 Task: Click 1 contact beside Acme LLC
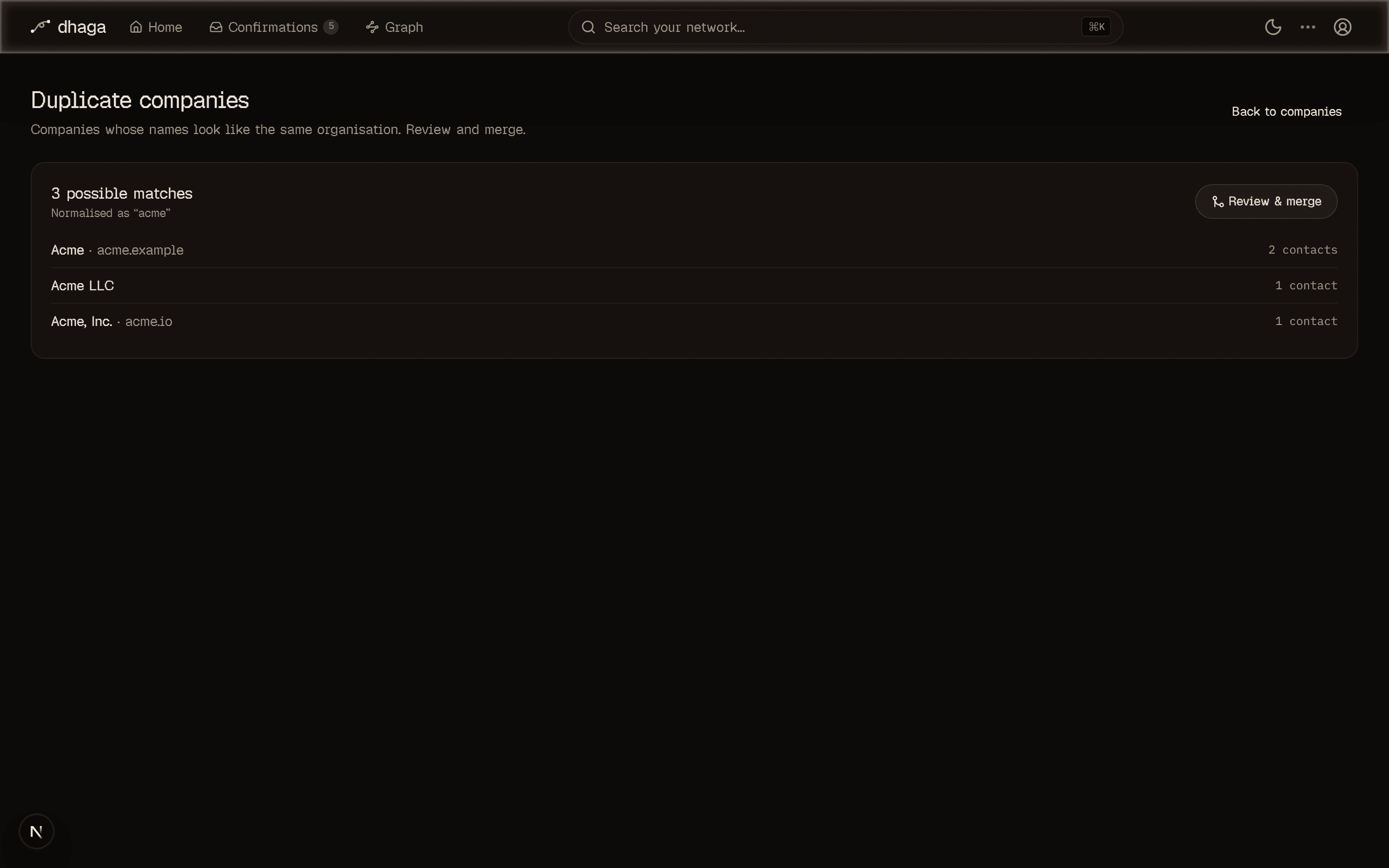click(1306, 286)
